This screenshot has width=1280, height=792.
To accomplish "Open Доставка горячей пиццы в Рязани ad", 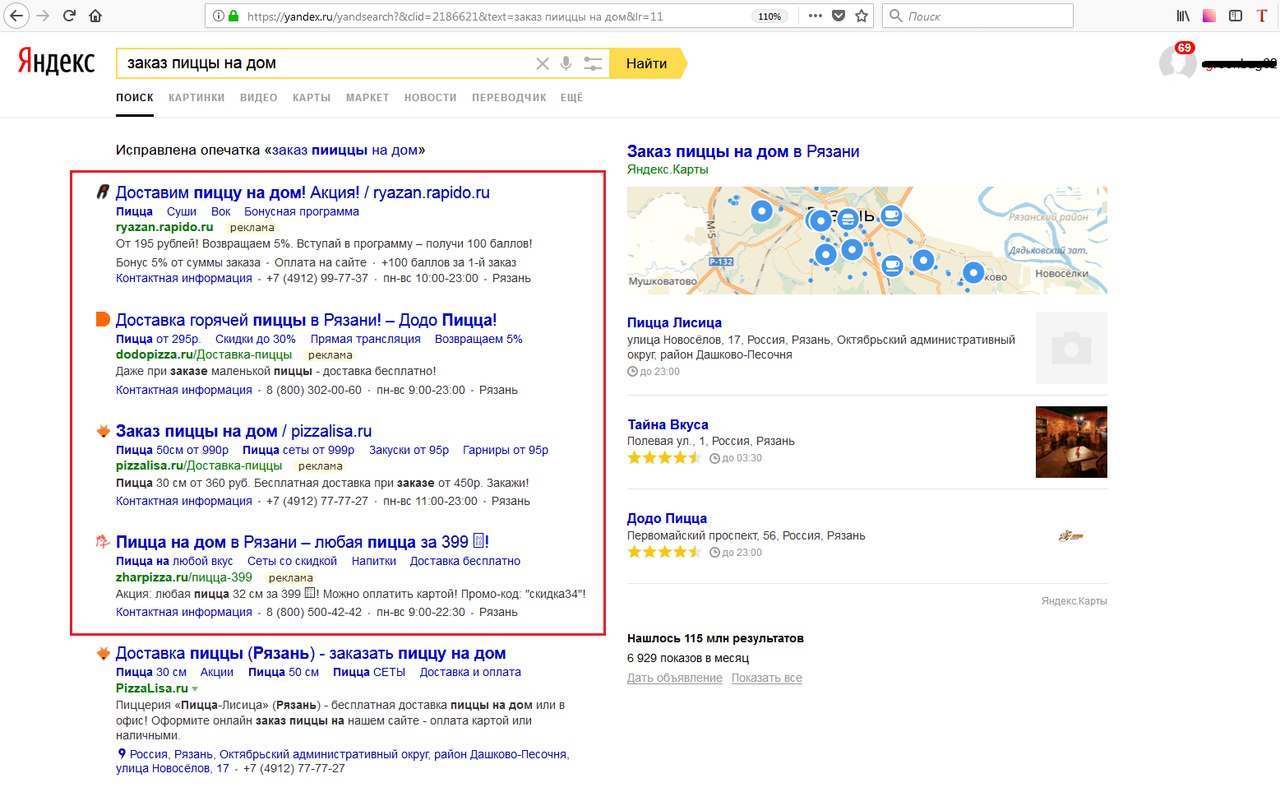I will click(x=306, y=320).
